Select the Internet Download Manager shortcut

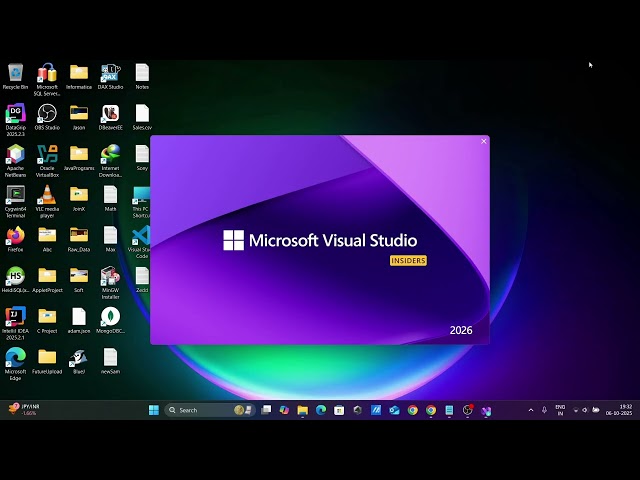(110, 161)
